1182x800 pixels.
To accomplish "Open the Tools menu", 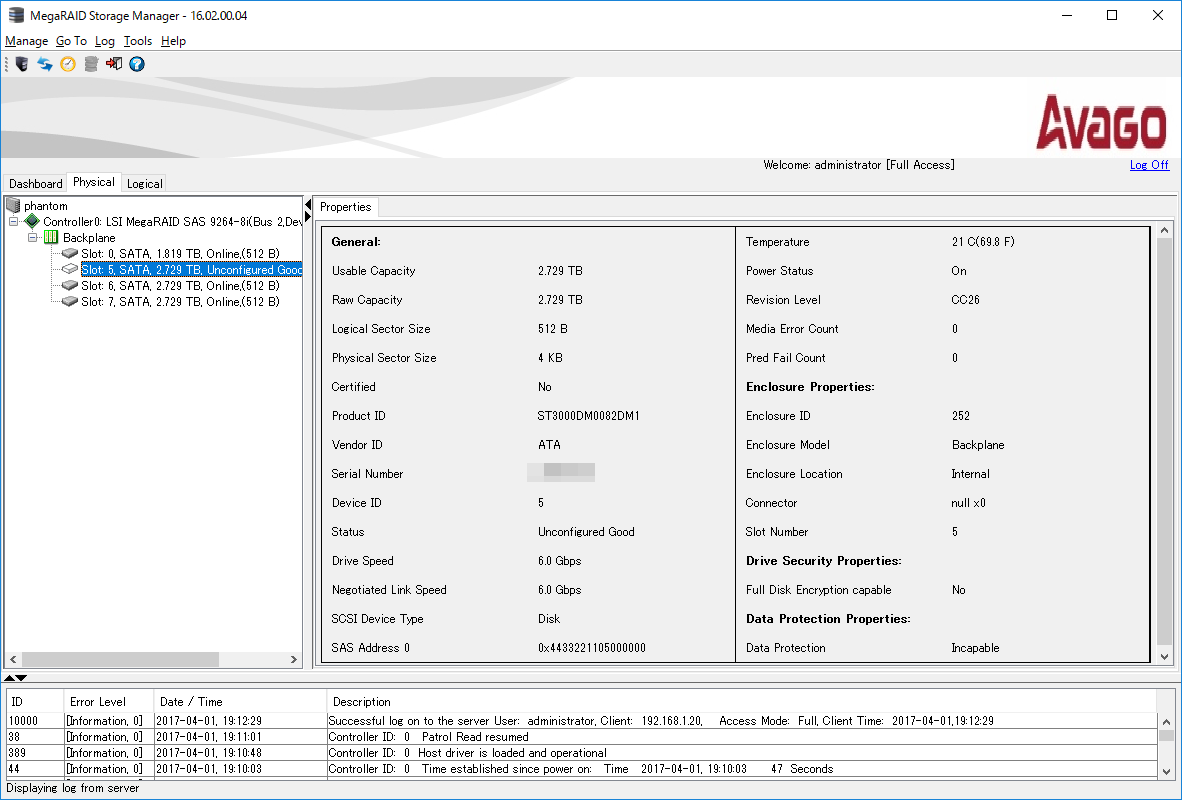I will tap(138, 41).
